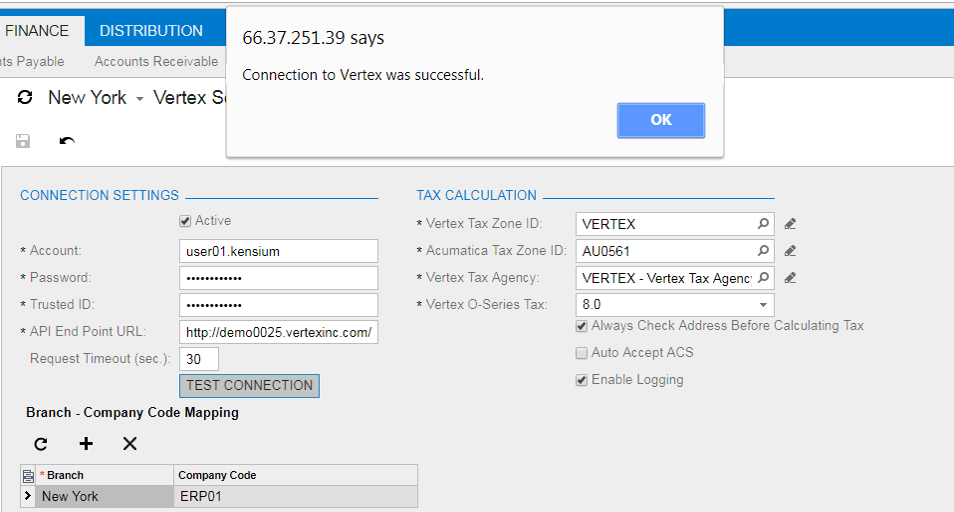954x512 pixels.
Task: Toggle the Enable Logging checkbox
Action: pos(582,380)
